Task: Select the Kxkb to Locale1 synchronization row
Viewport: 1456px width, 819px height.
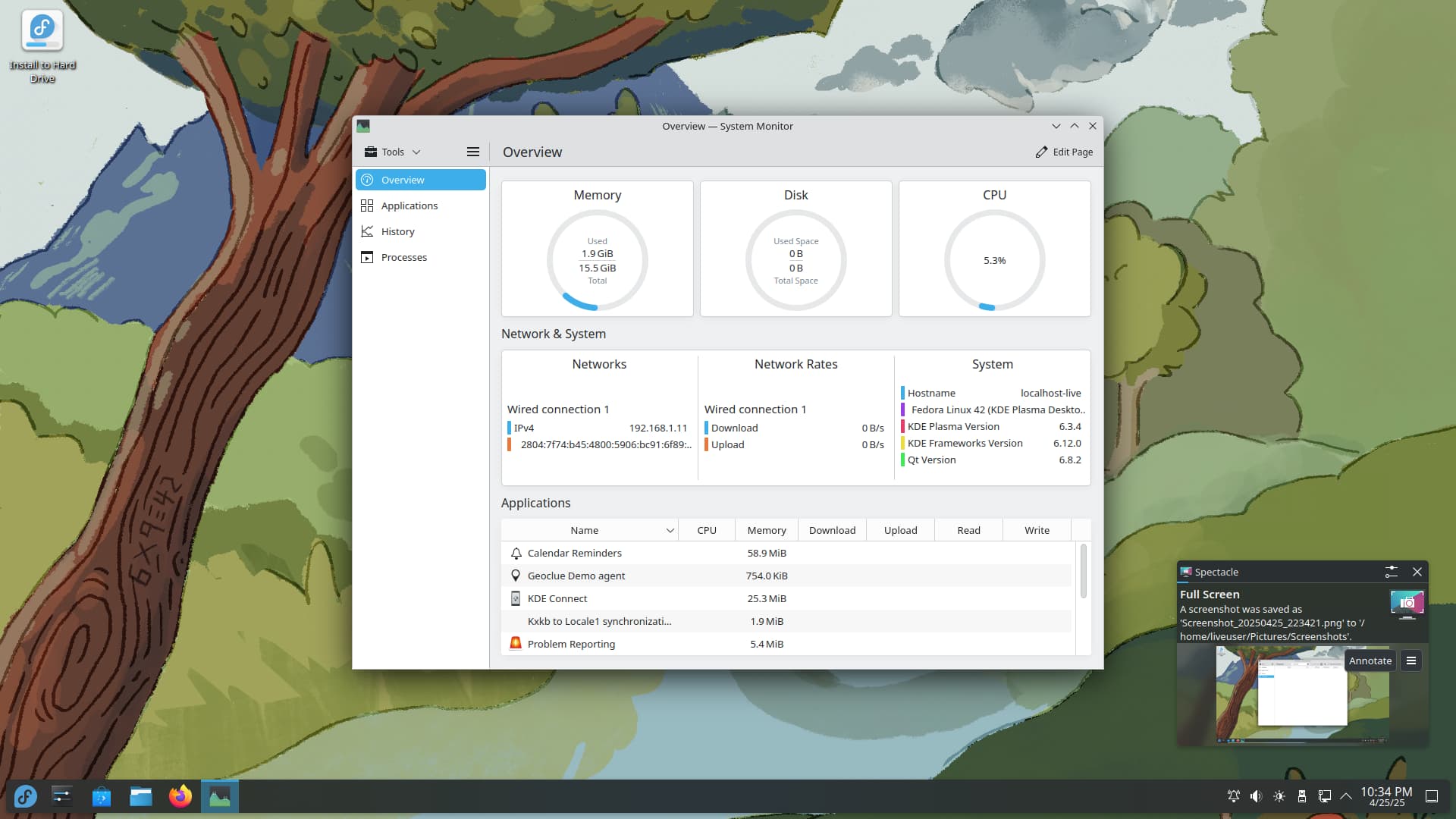Action: 786,621
